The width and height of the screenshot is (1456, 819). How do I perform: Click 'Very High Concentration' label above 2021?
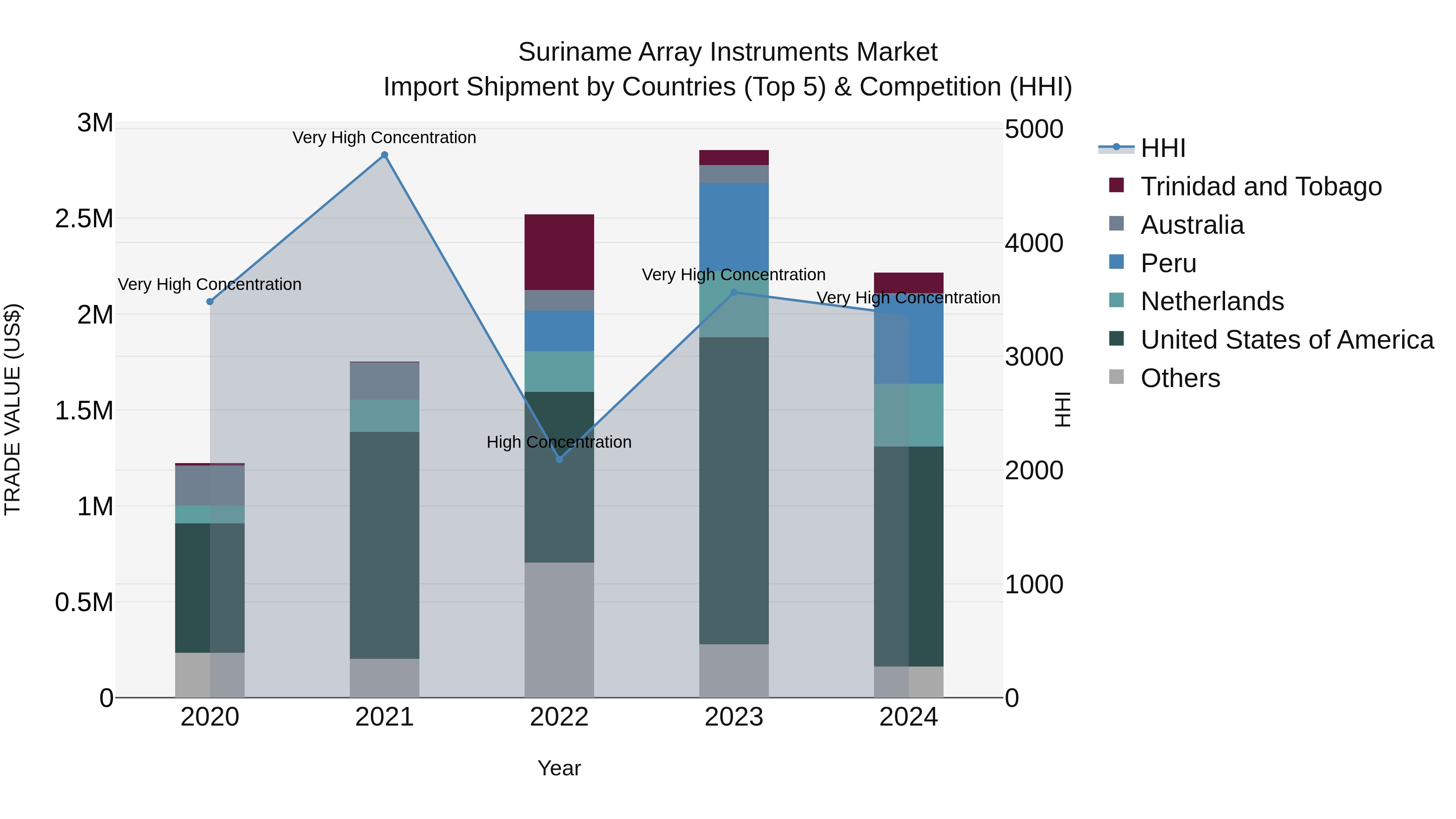pyautogui.click(x=384, y=138)
